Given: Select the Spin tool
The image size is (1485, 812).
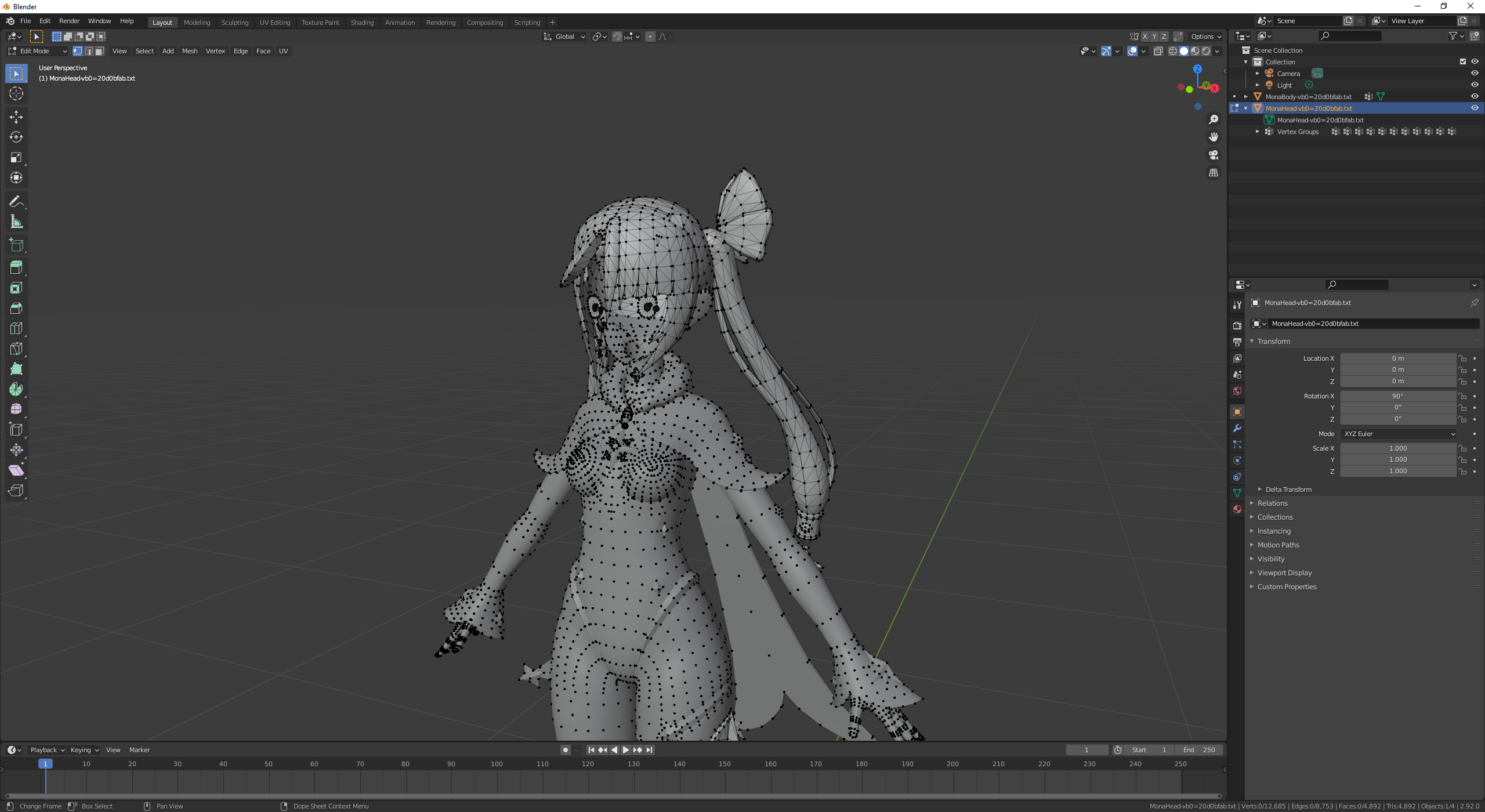Looking at the screenshot, I should click(x=16, y=389).
